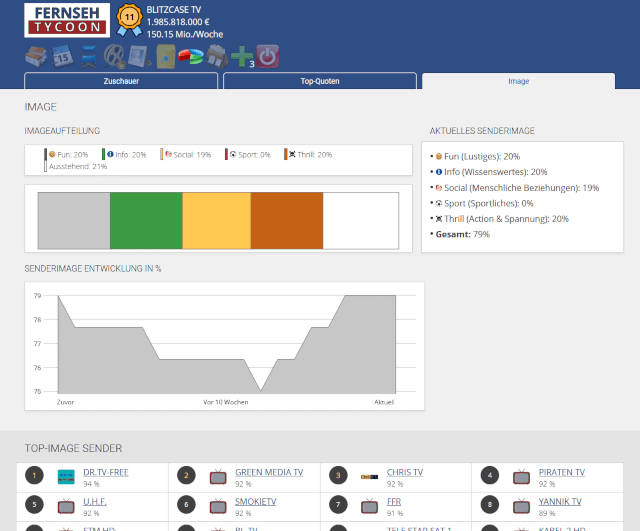Click the Fernseh Tycoon logo
Screen dimensions: 640x531
(x=67, y=20)
